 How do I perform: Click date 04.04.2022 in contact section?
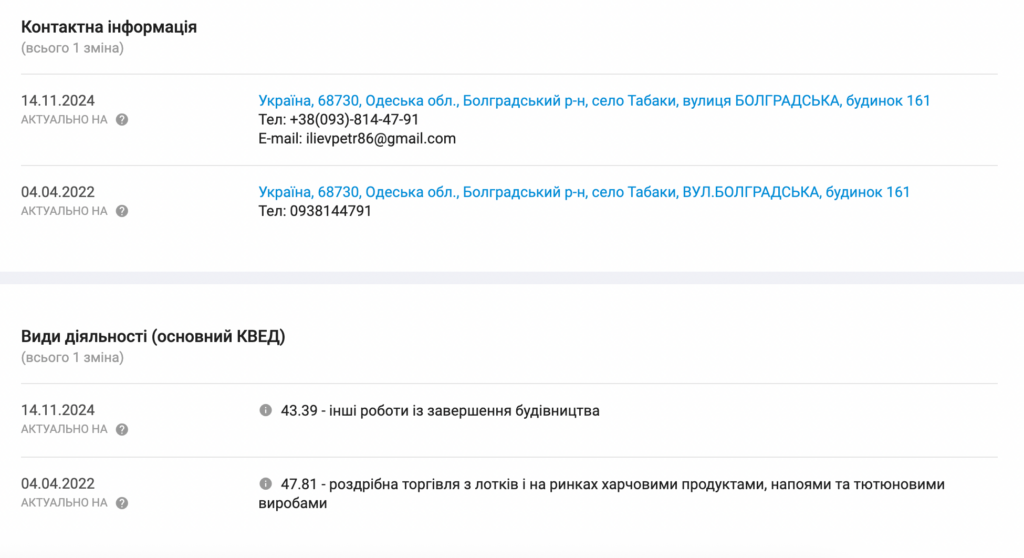tap(58, 191)
